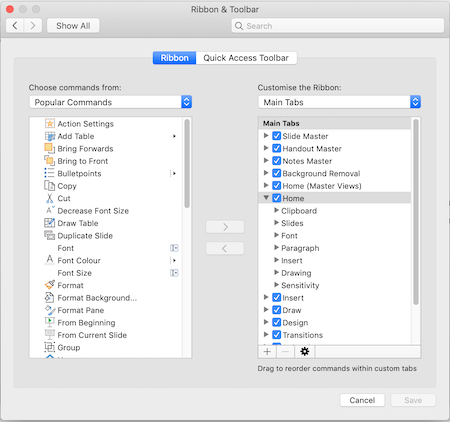Click the Cancel button
The image size is (450, 422).
[x=362, y=400]
